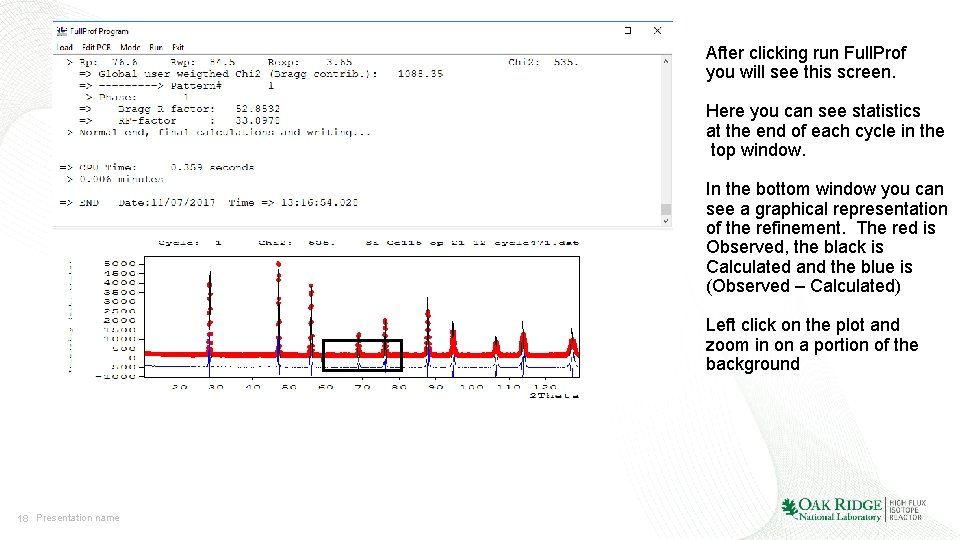Click the END Date line in output log
This screenshot has height=540, width=960.
click(208, 203)
